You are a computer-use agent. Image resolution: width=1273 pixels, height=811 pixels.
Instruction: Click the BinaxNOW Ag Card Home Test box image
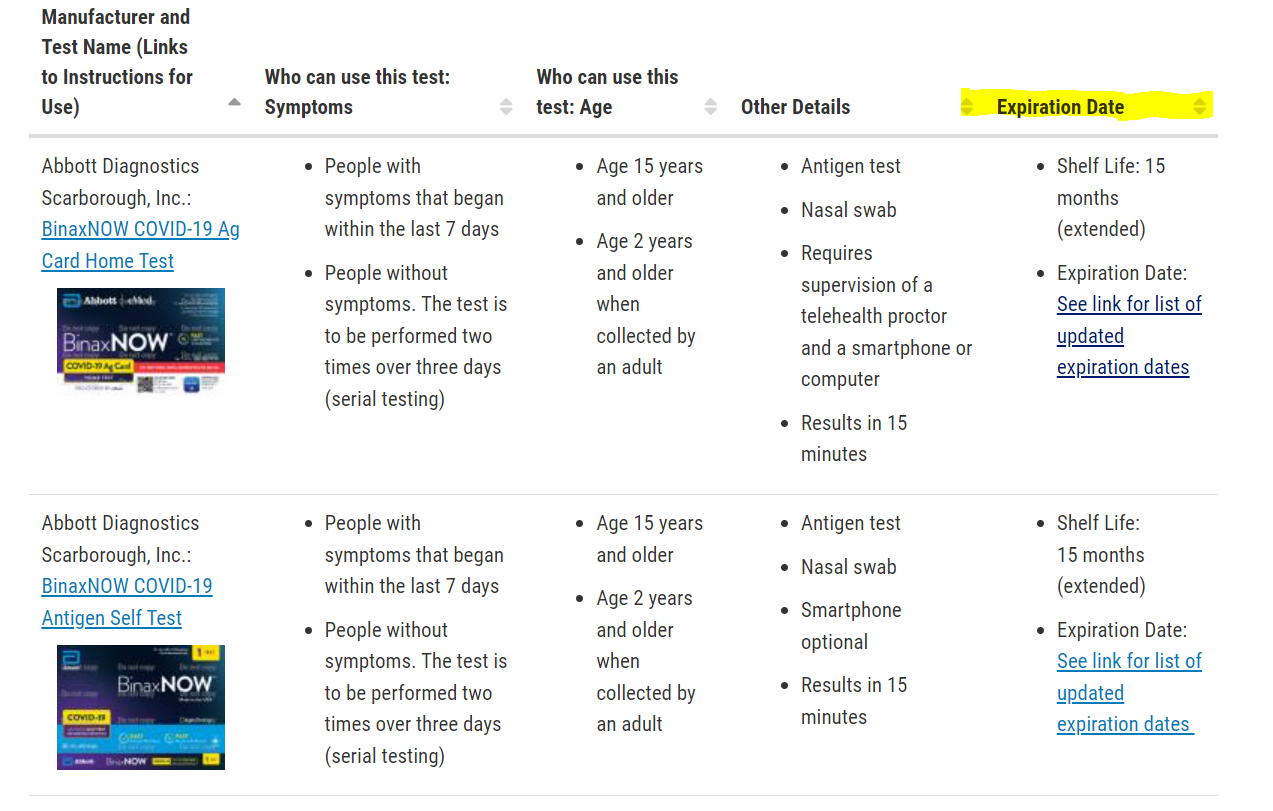coord(141,341)
